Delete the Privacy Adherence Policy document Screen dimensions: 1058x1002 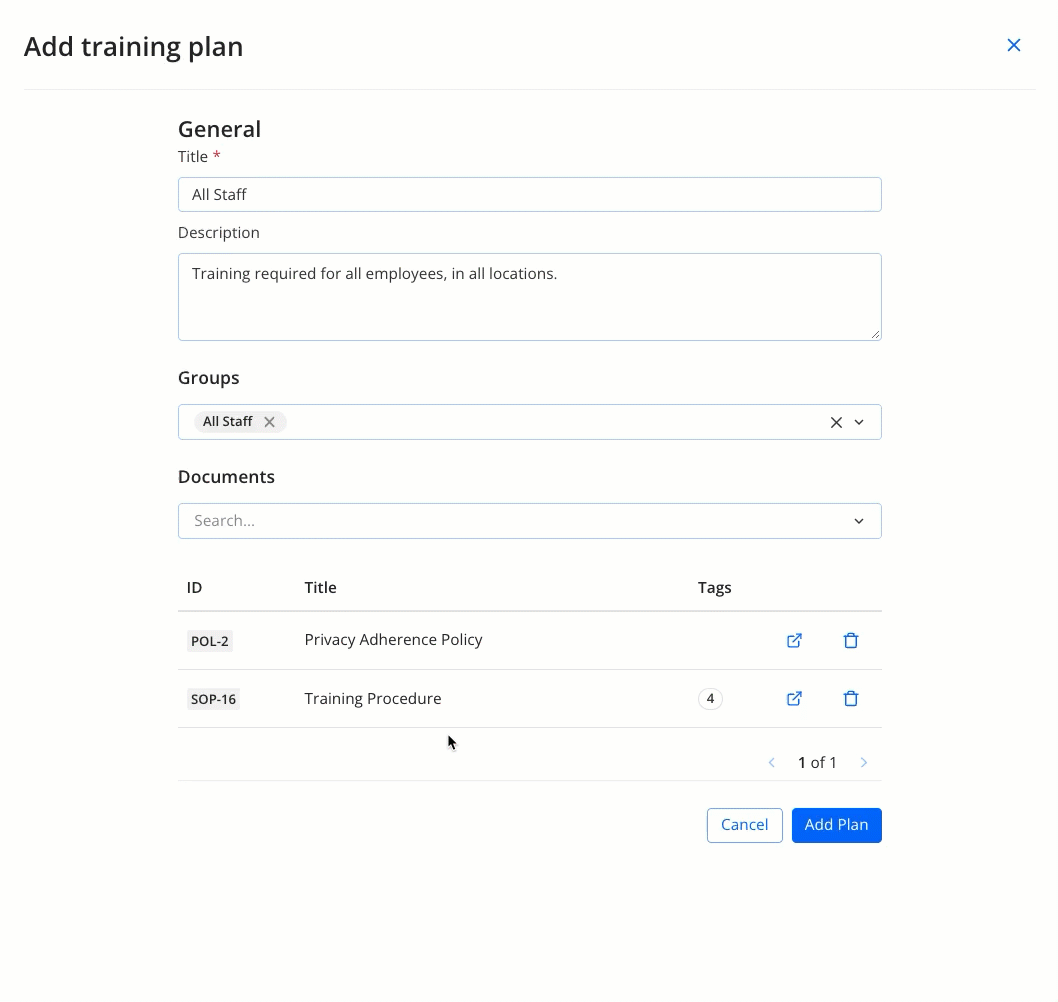(x=851, y=640)
